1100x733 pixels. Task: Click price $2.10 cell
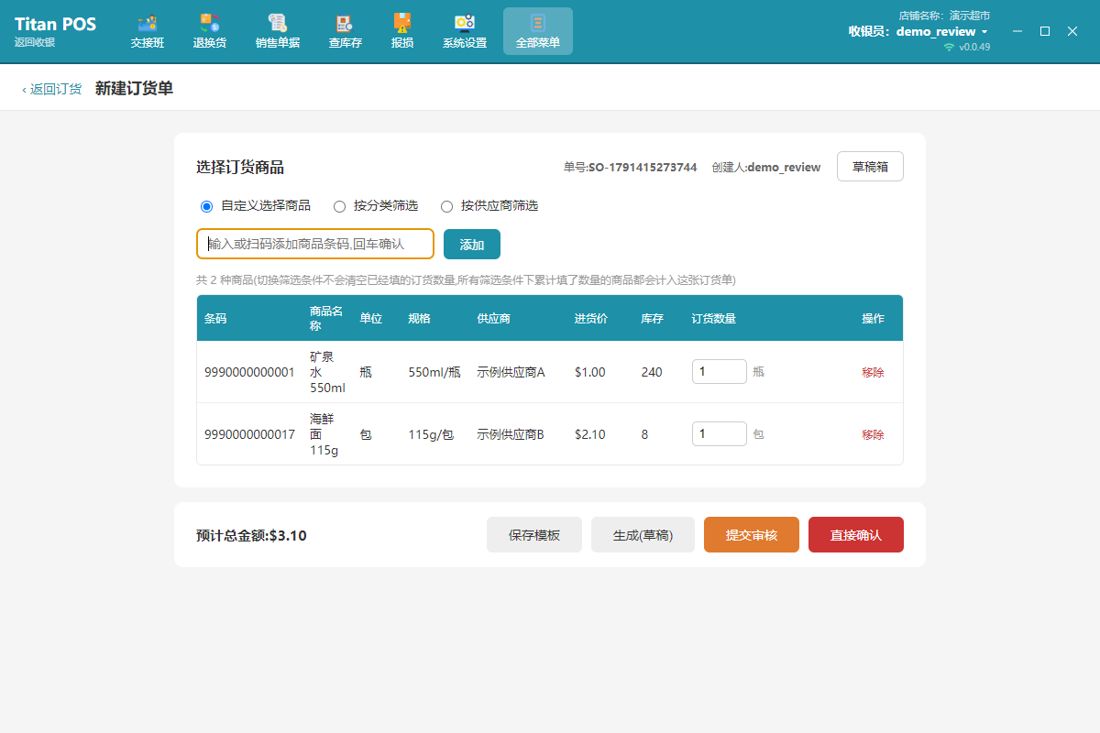590,434
